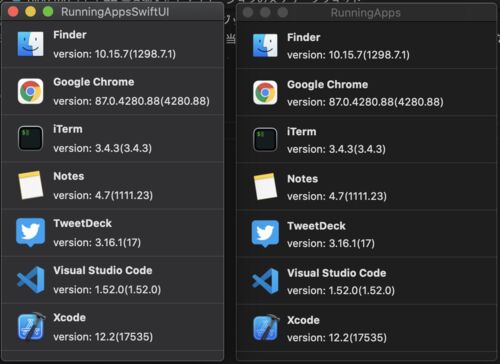Click version 10.15.7(1298.7.1) in RunningAppsSwiftUI window

[x=115, y=54]
